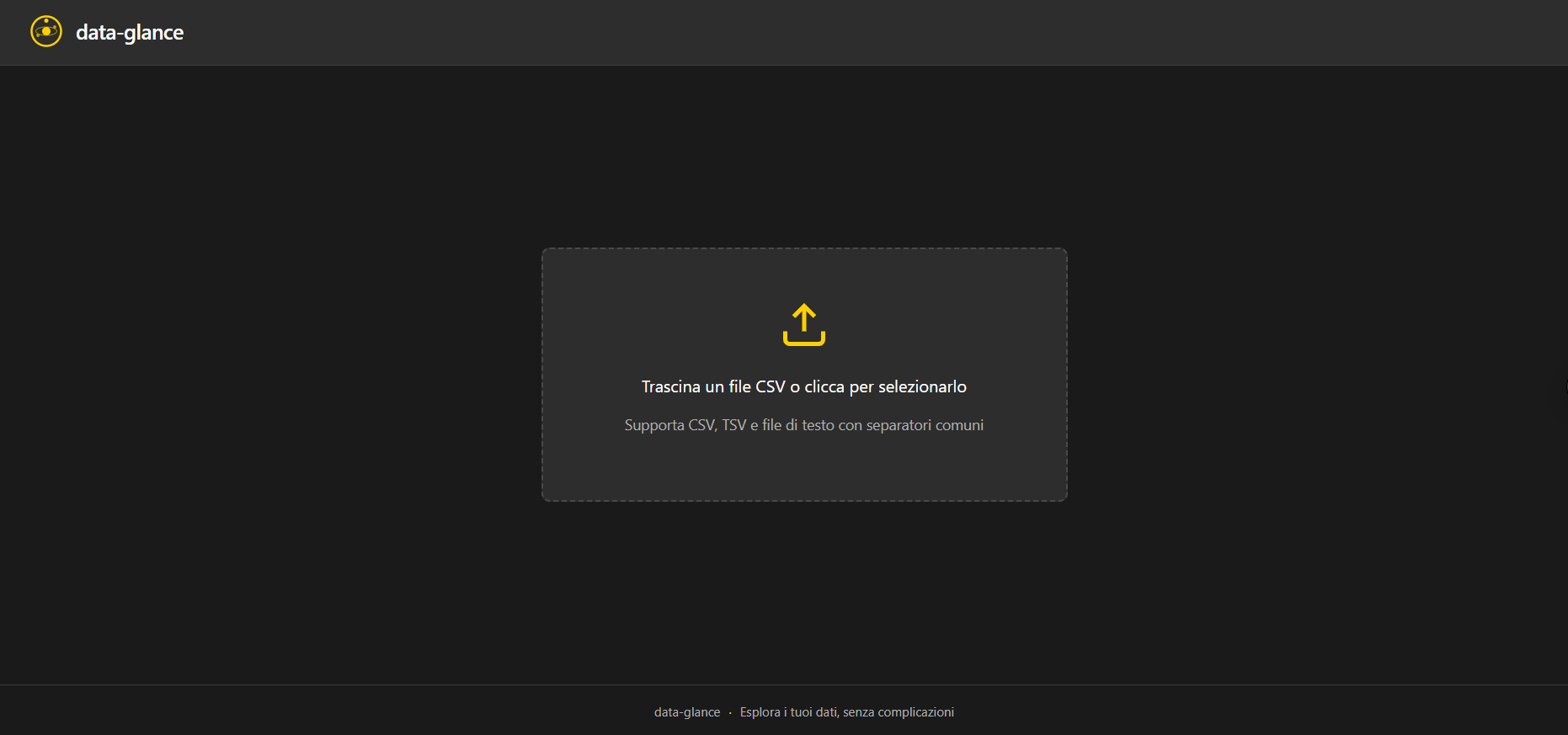The height and width of the screenshot is (735, 1568).
Task: Click "separatori comuni" in the drop zone hint
Action: [x=925, y=425]
